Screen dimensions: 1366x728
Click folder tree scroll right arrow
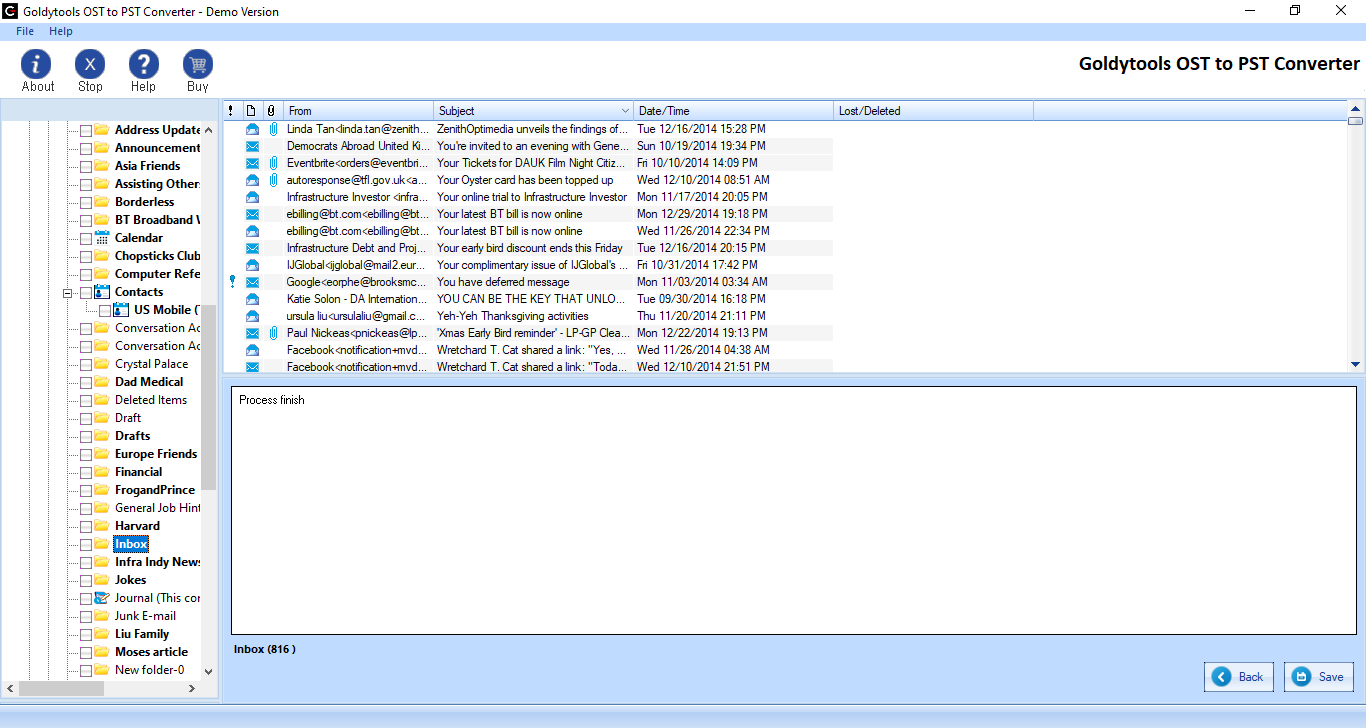pos(194,689)
